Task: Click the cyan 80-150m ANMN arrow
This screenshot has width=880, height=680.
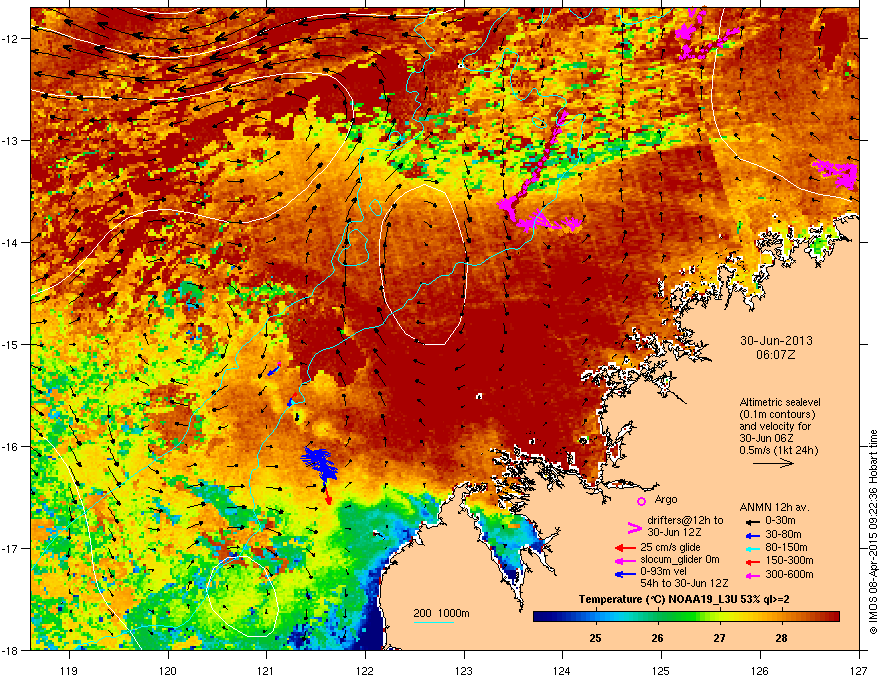Action: [751, 548]
